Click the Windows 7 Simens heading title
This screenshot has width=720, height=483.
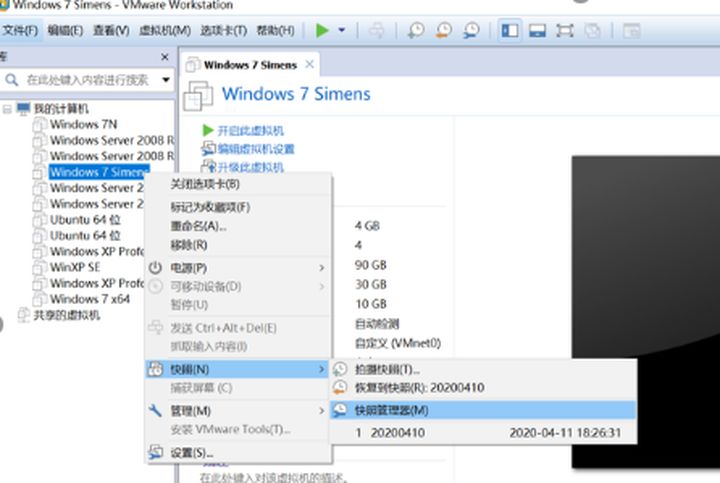tap(296, 94)
